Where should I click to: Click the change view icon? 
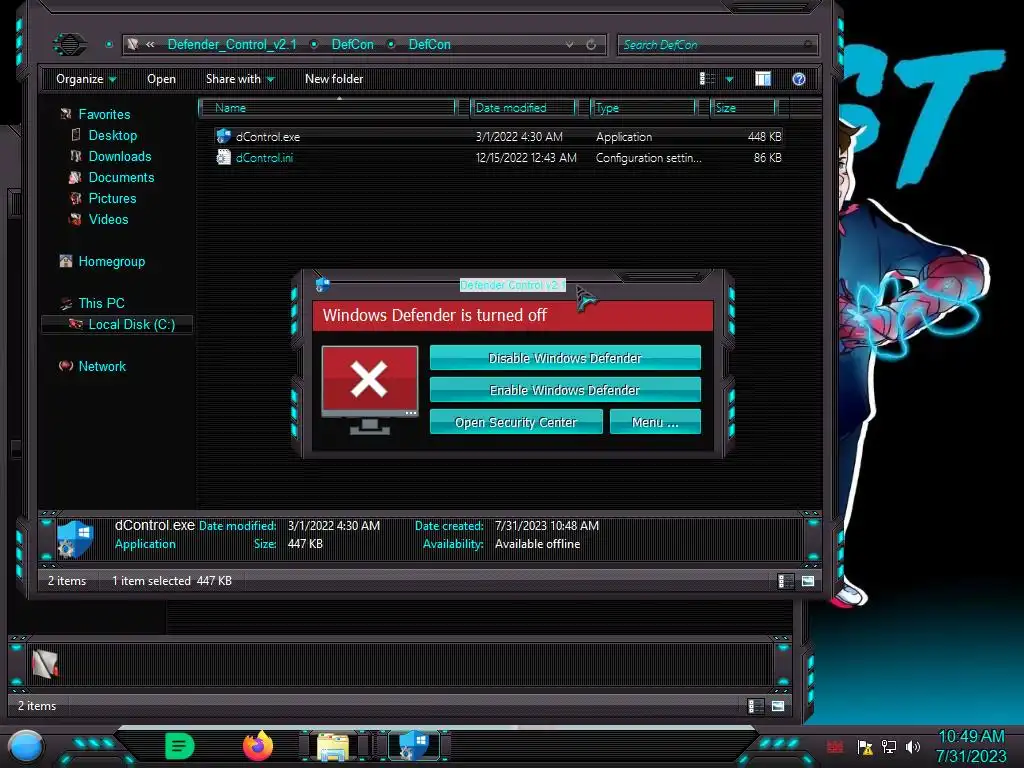[707, 79]
